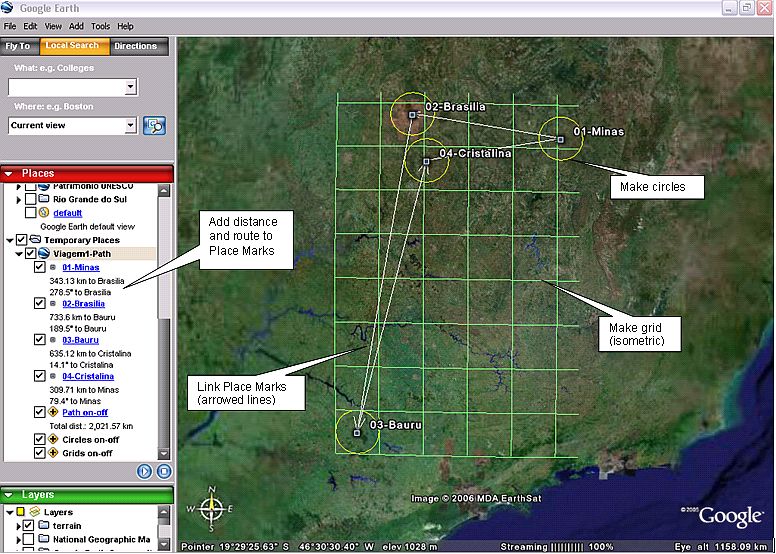Collapse the Layers root tree node
This screenshot has width=776, height=554.
(9, 512)
